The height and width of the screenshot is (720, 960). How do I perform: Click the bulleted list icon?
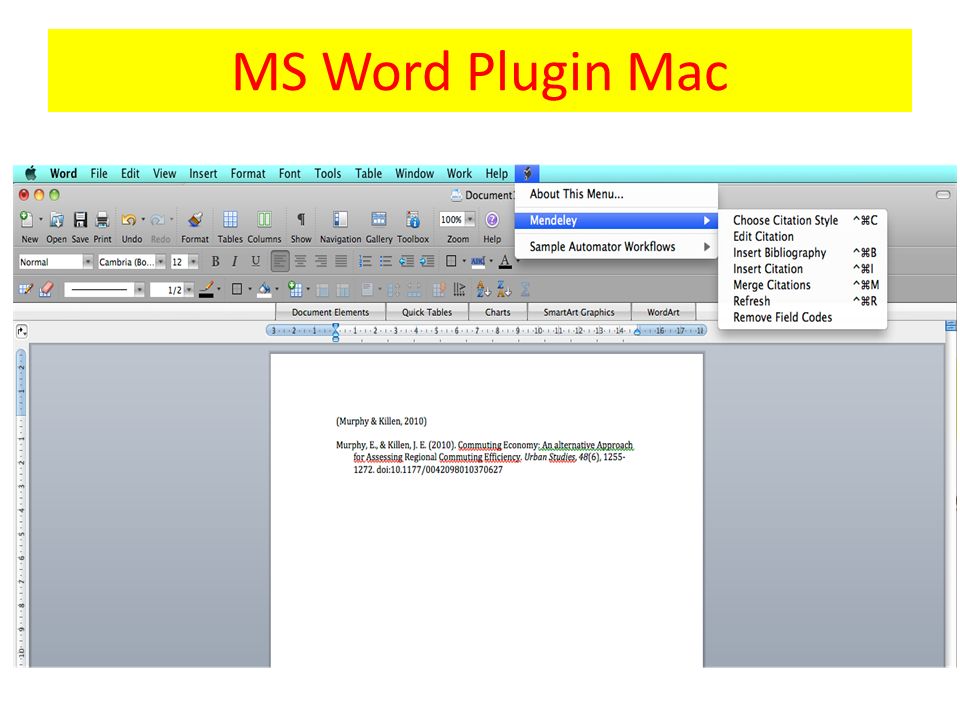point(386,261)
